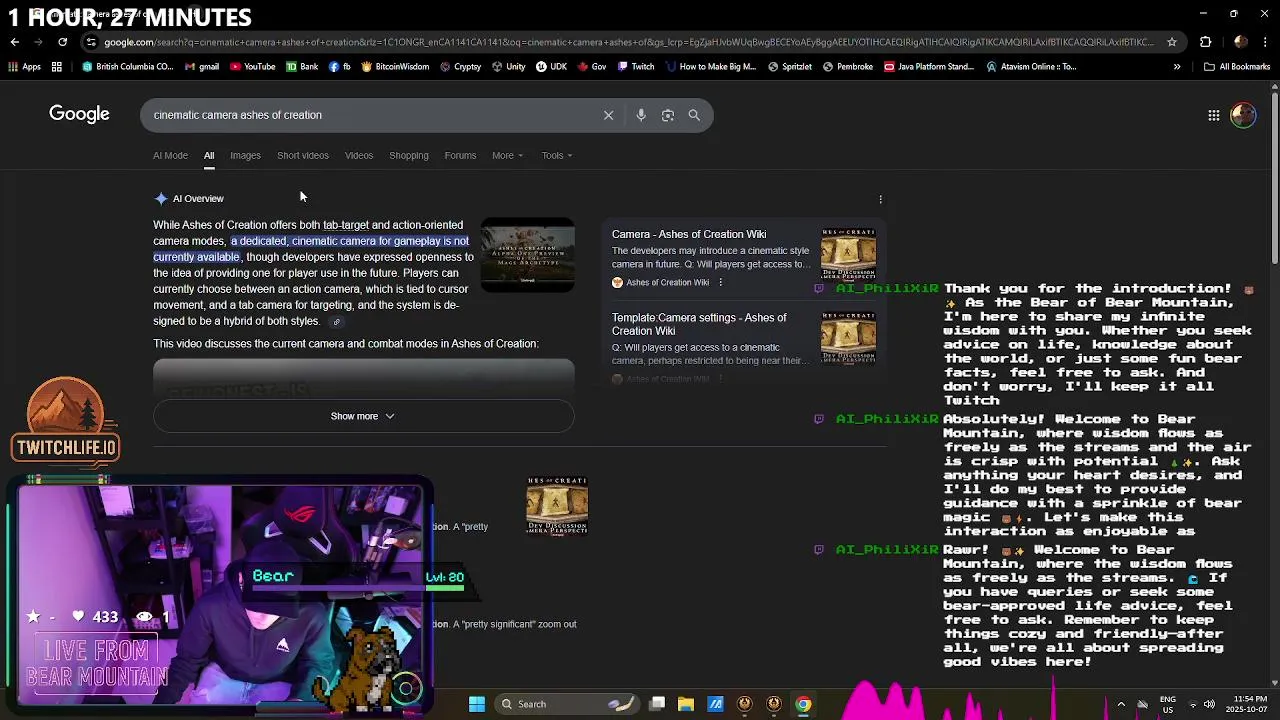Open the BitcoinWisdom bookmark
This screenshot has height=720, width=1280.
coord(395,67)
